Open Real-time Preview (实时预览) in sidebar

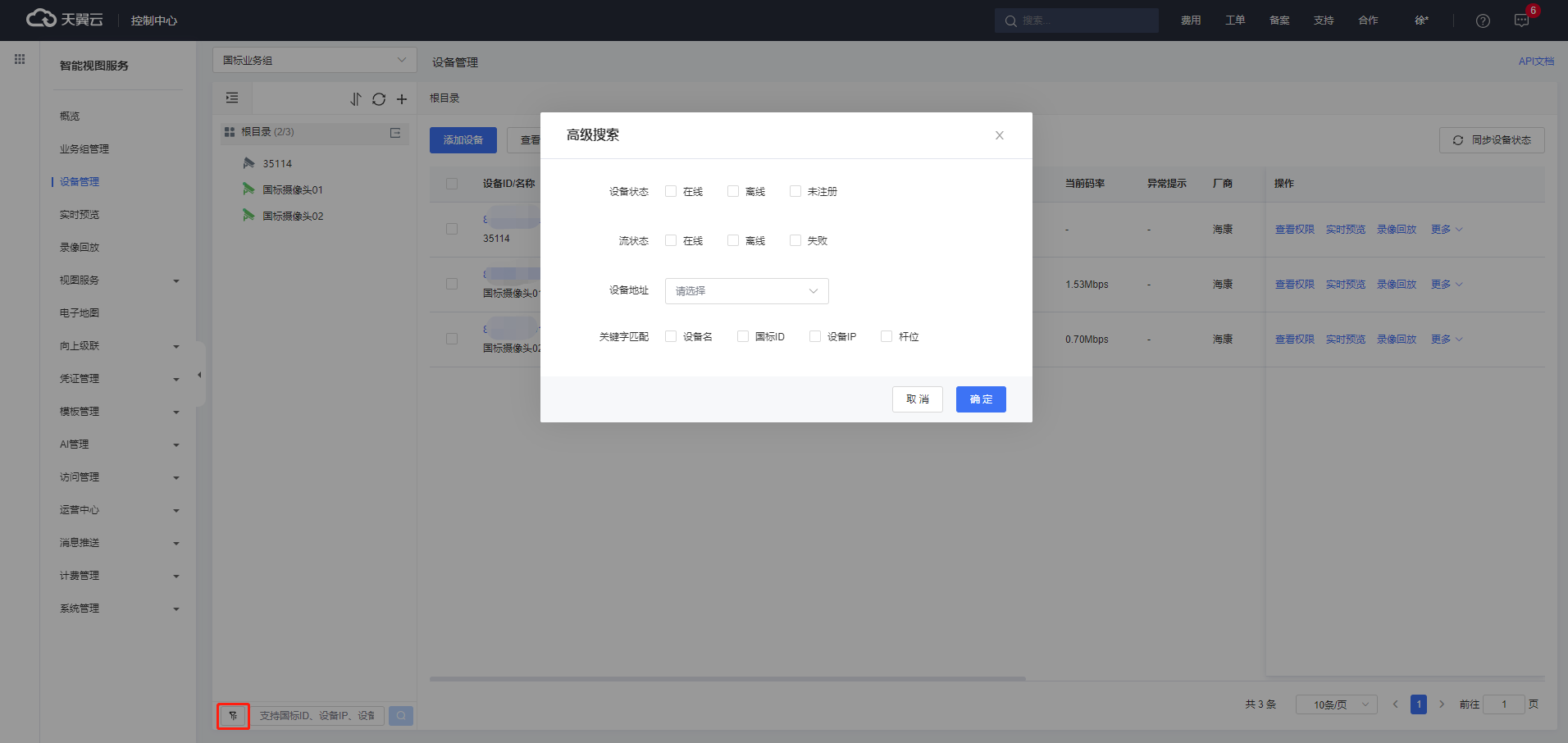click(80, 215)
